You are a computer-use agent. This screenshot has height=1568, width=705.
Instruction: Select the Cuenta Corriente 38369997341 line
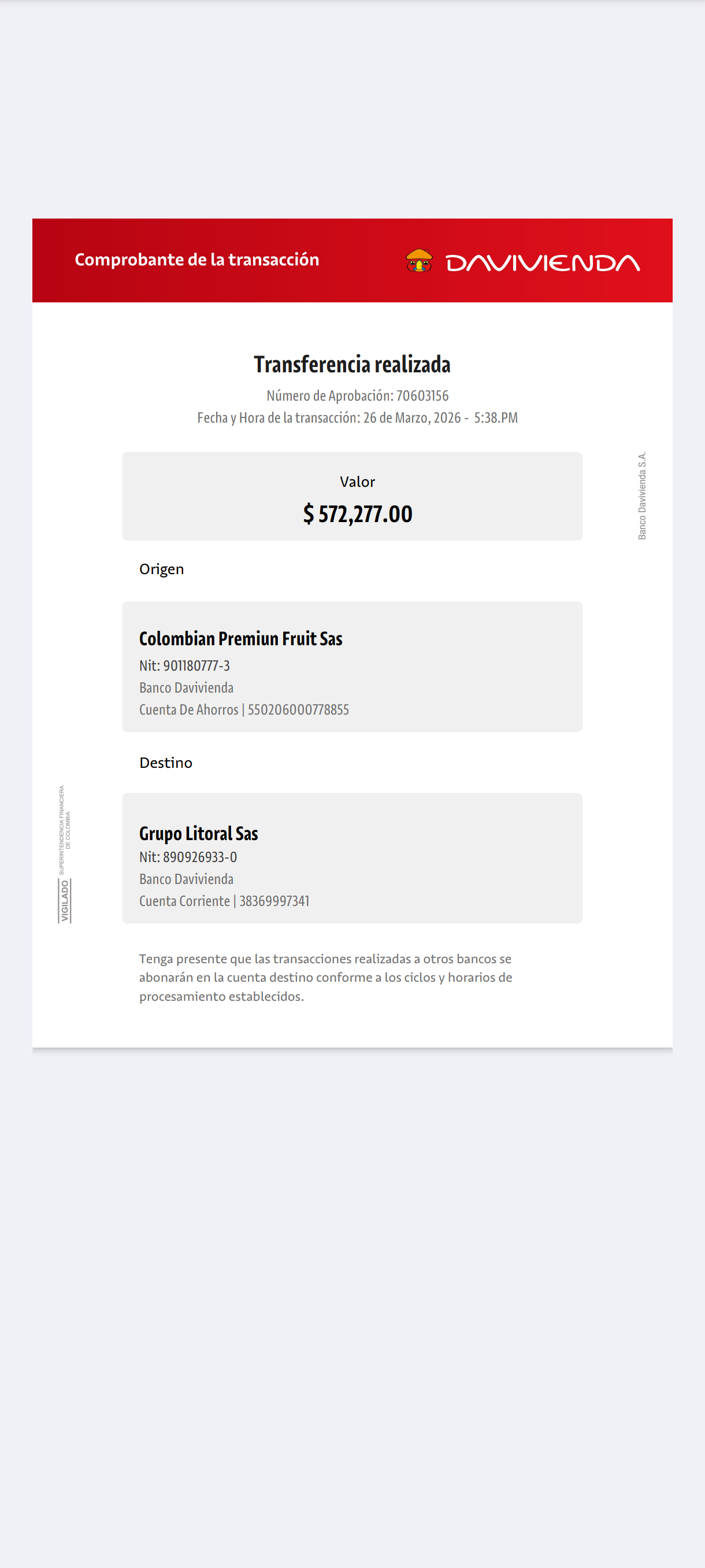[x=224, y=901]
